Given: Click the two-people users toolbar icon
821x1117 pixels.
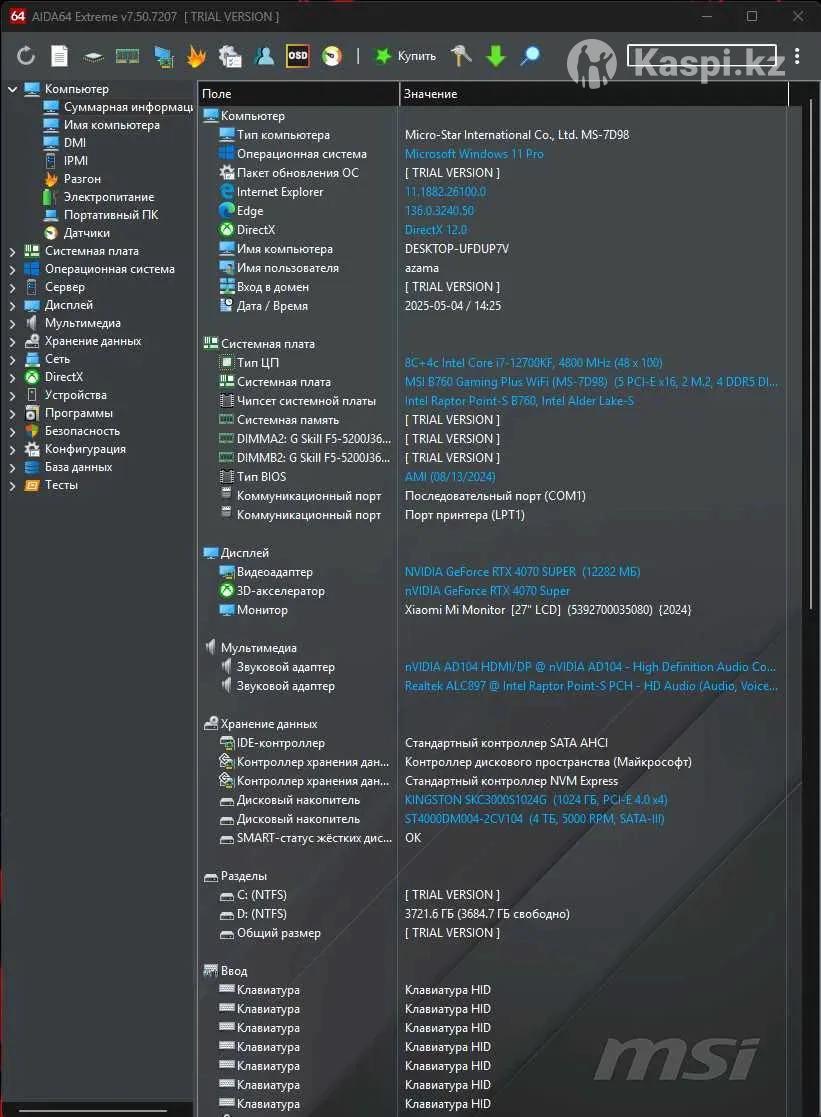Looking at the screenshot, I should [x=264, y=56].
